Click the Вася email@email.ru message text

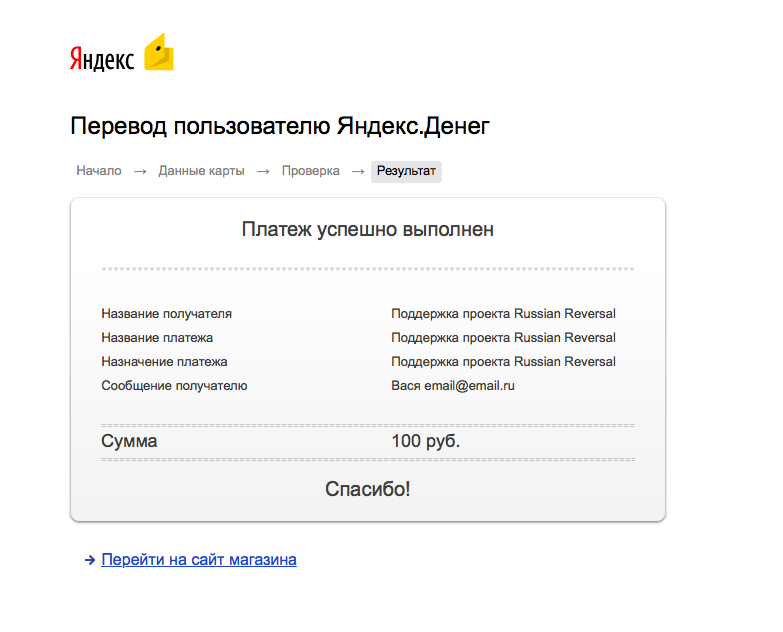click(452, 386)
